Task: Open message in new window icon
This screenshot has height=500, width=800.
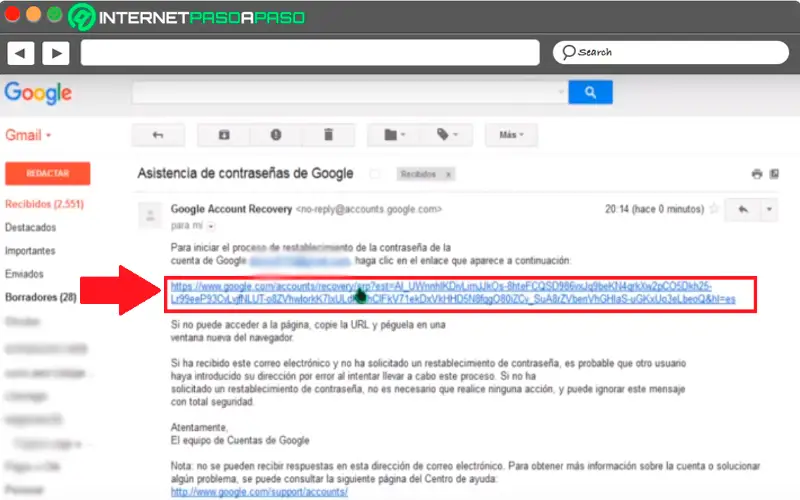Action: [x=774, y=174]
